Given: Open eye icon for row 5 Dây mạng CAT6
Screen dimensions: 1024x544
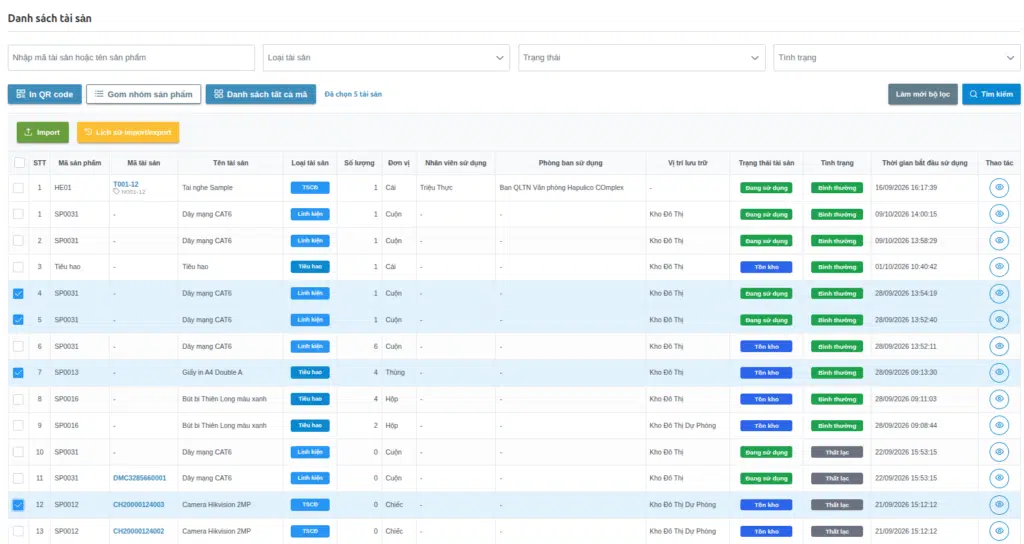Looking at the screenshot, I should tap(999, 319).
